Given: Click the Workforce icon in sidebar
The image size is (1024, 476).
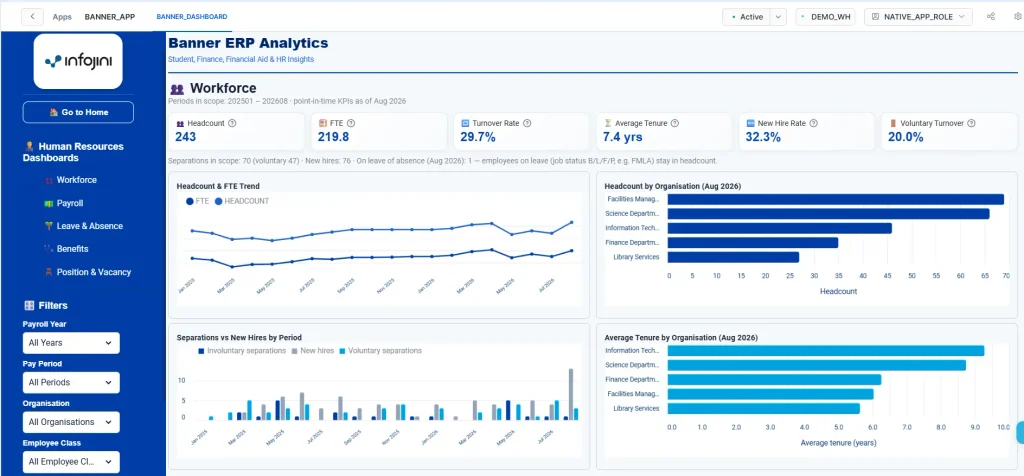Looking at the screenshot, I should pos(48,180).
